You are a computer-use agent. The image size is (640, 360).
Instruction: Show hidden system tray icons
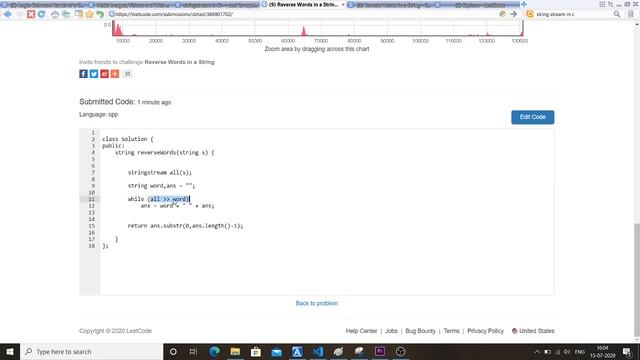(537, 352)
